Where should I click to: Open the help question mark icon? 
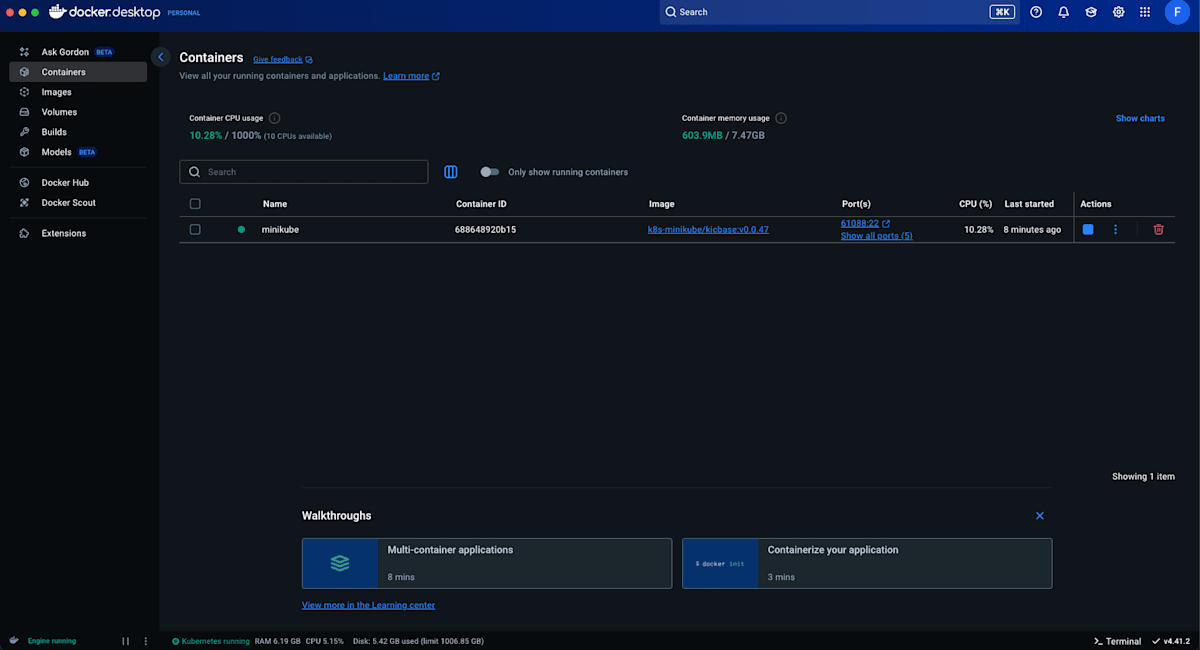tap(1036, 12)
